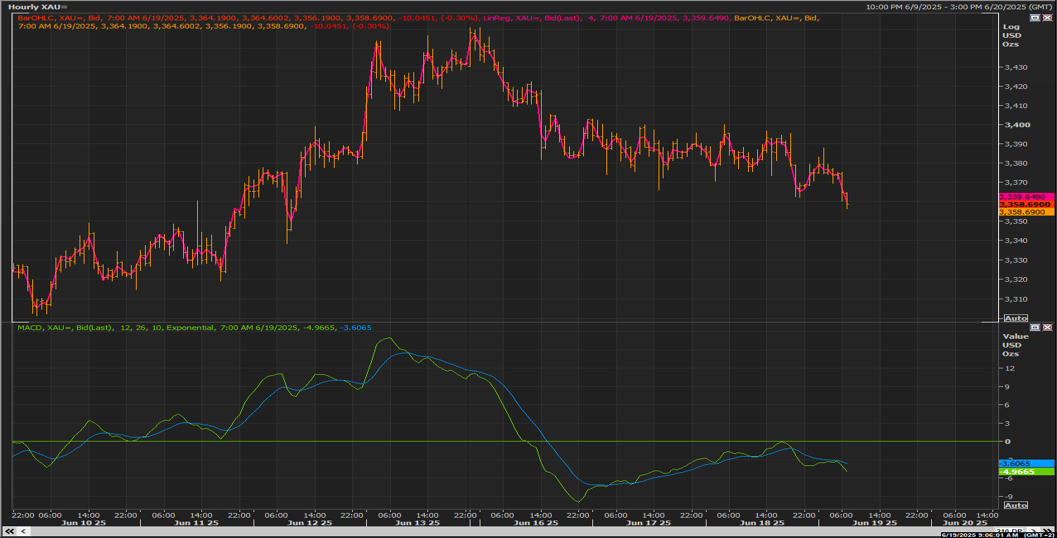Click the Jun 18 25 date label

[762, 523]
